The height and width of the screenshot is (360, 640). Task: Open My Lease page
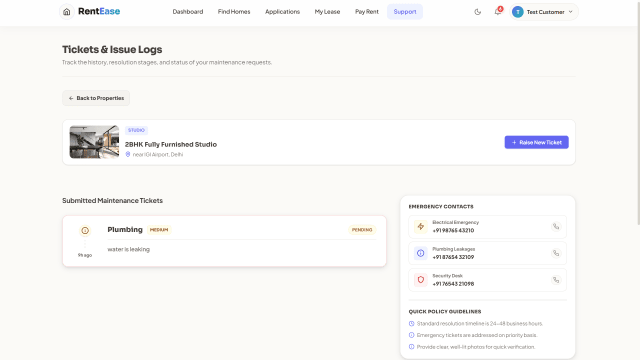327,12
